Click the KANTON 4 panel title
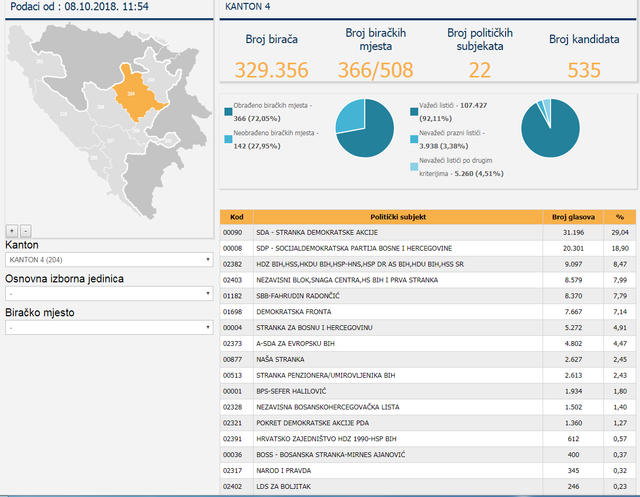This screenshot has width=640, height=497. click(x=248, y=7)
